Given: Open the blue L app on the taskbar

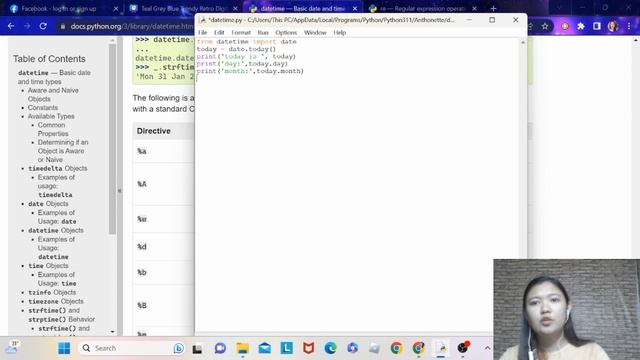Looking at the screenshot, I should click(x=287, y=348).
